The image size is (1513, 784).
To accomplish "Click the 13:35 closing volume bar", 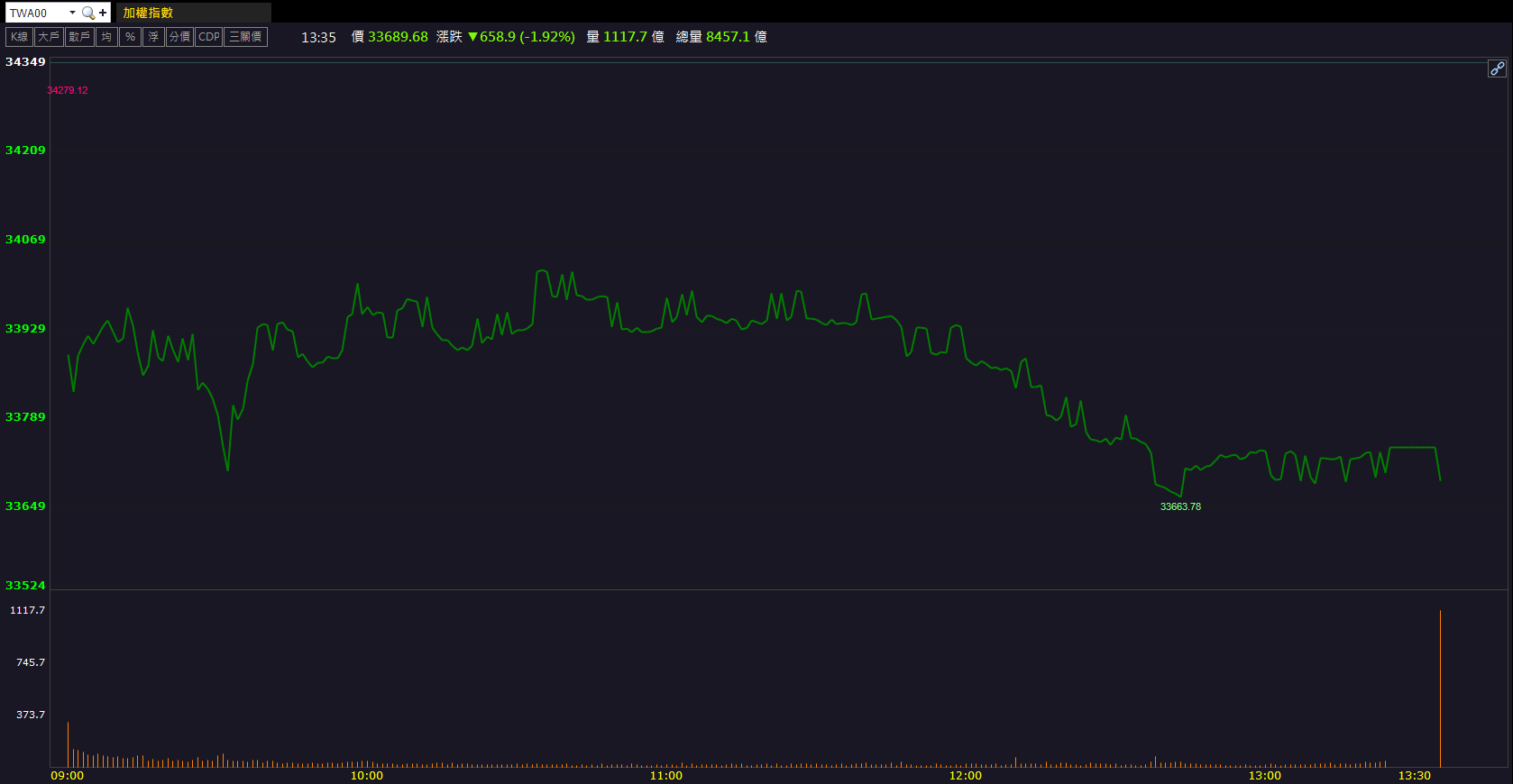I will tap(1440, 689).
